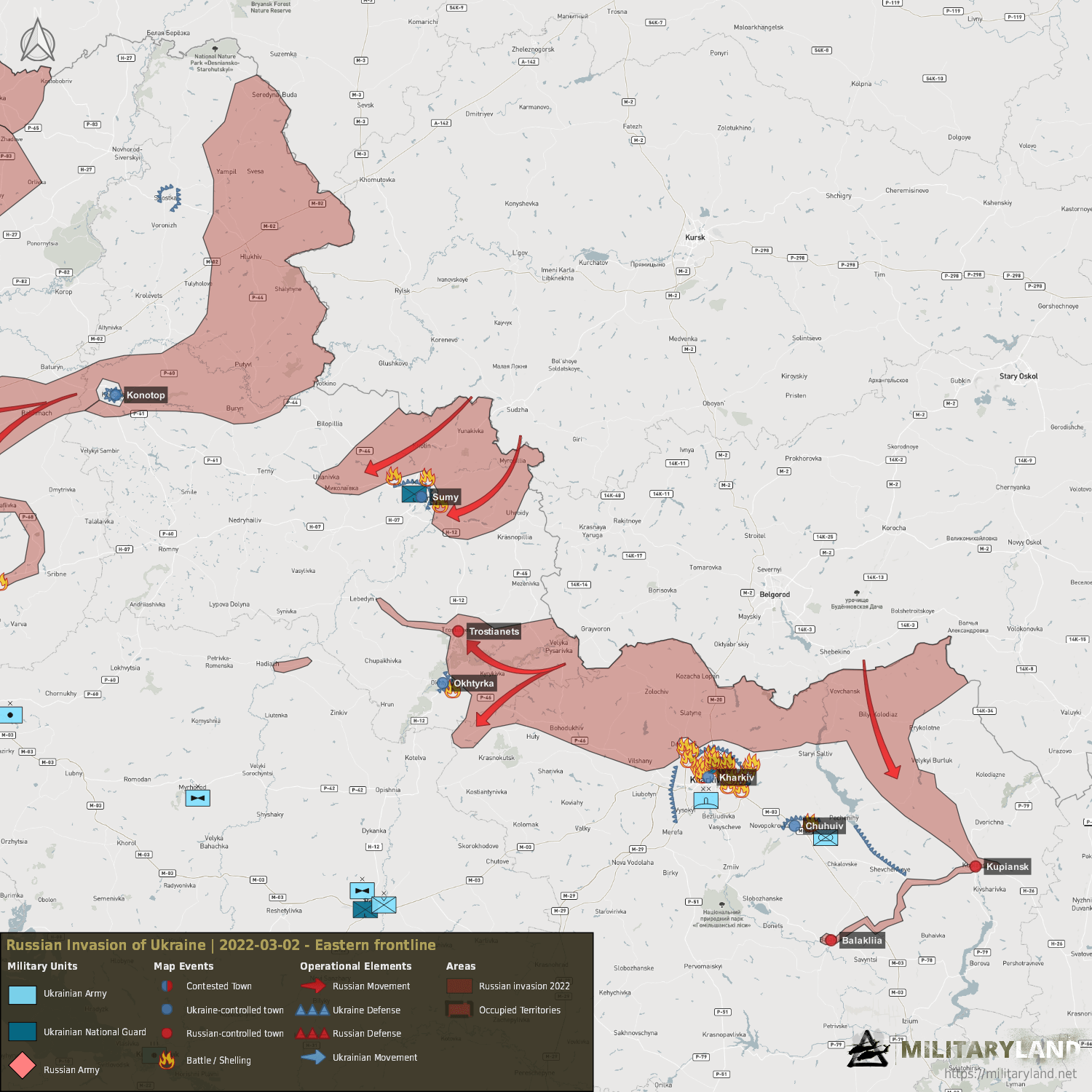Click the blue town marker at Chuhuiv

pyautogui.click(x=794, y=826)
